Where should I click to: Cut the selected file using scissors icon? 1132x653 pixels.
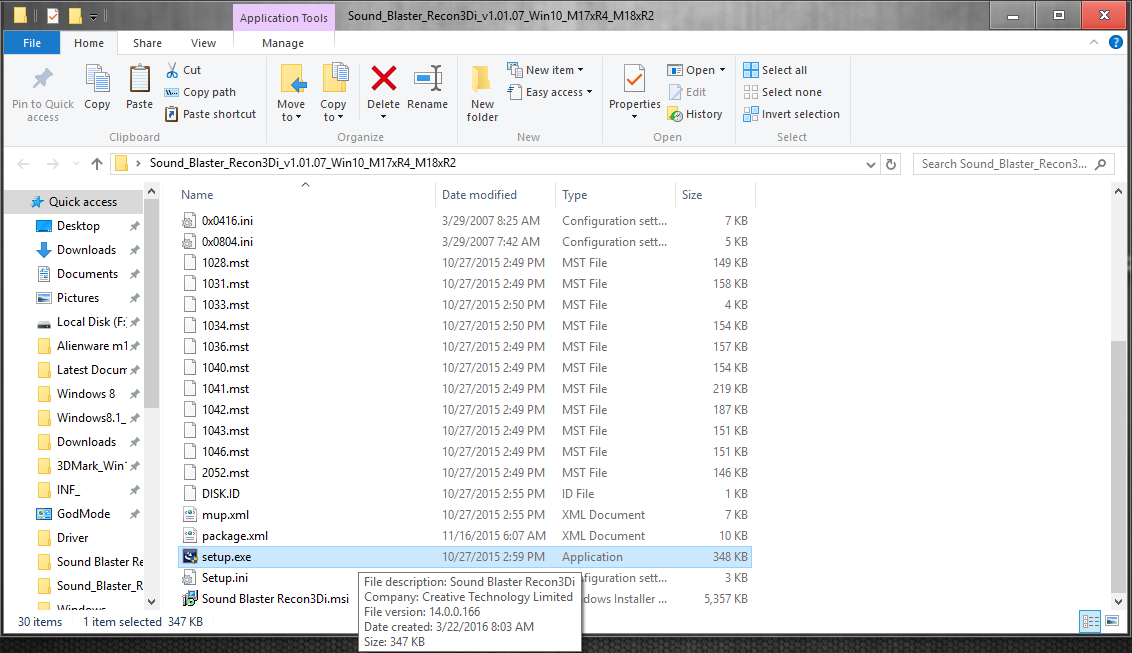click(172, 70)
